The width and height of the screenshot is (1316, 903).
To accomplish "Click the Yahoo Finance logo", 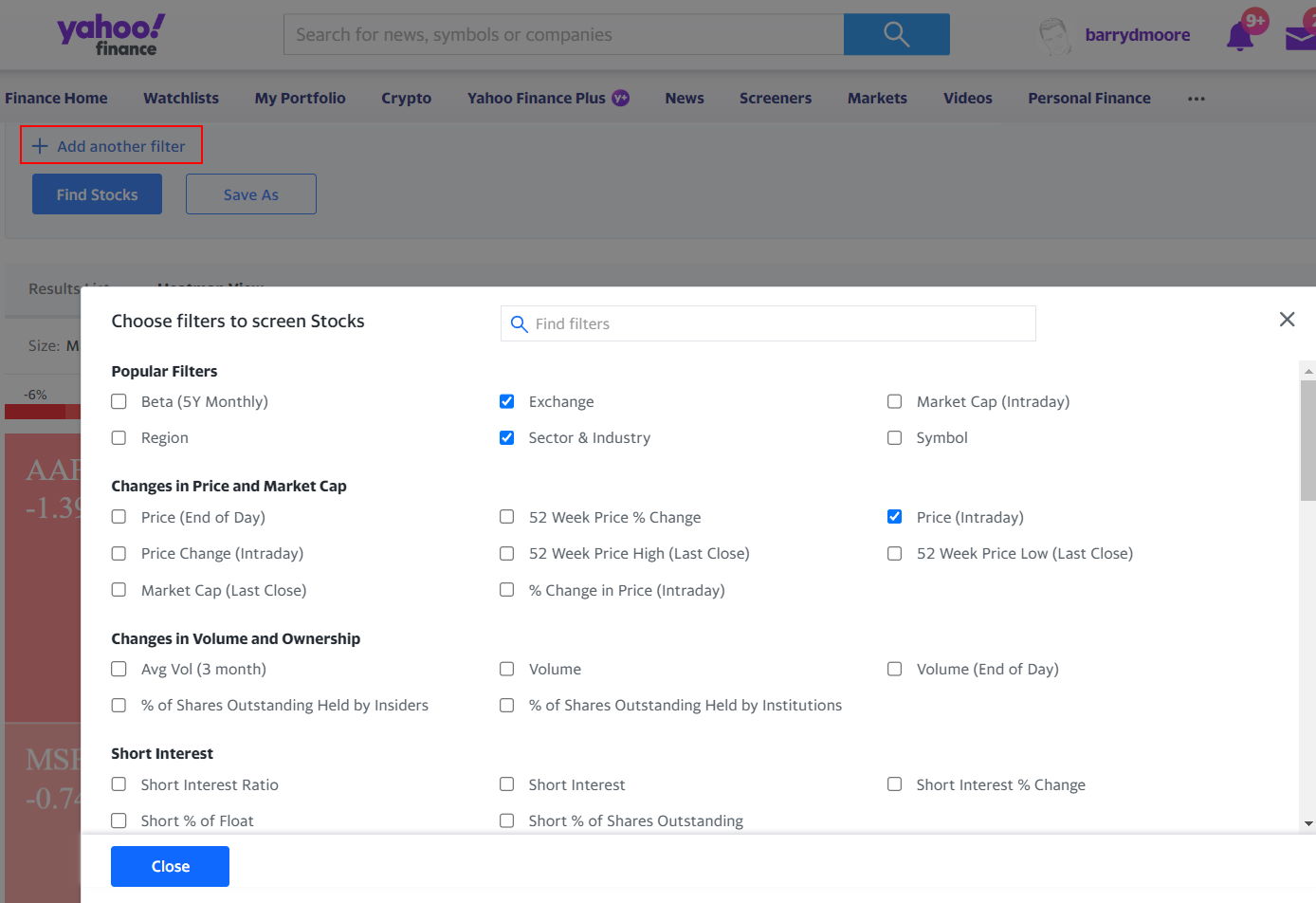I will click(108, 34).
